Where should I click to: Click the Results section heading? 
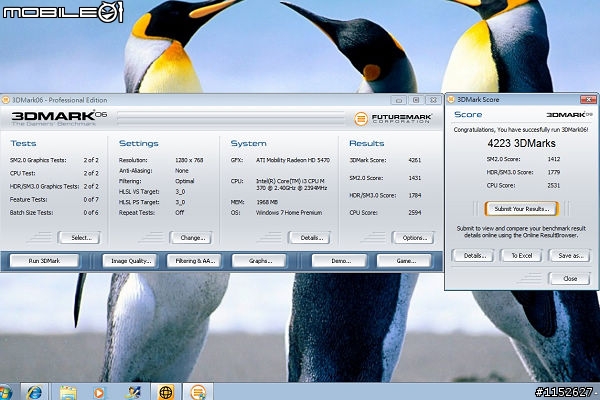pyautogui.click(x=366, y=143)
